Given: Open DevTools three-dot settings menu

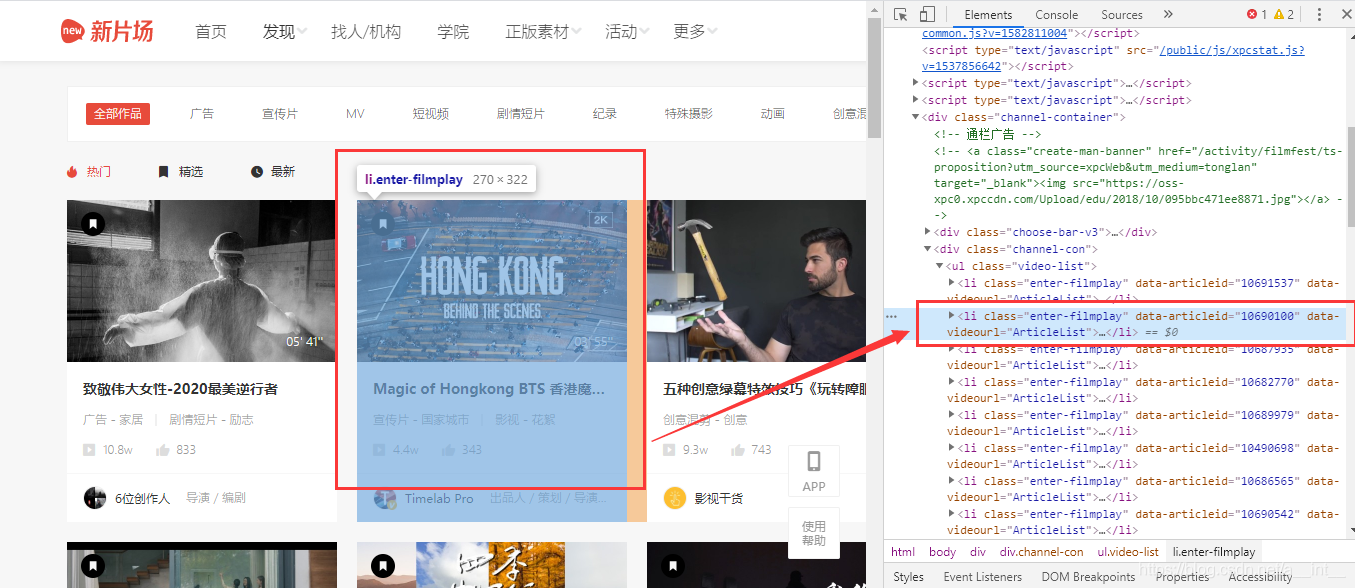Looking at the screenshot, I should click(x=1319, y=14).
